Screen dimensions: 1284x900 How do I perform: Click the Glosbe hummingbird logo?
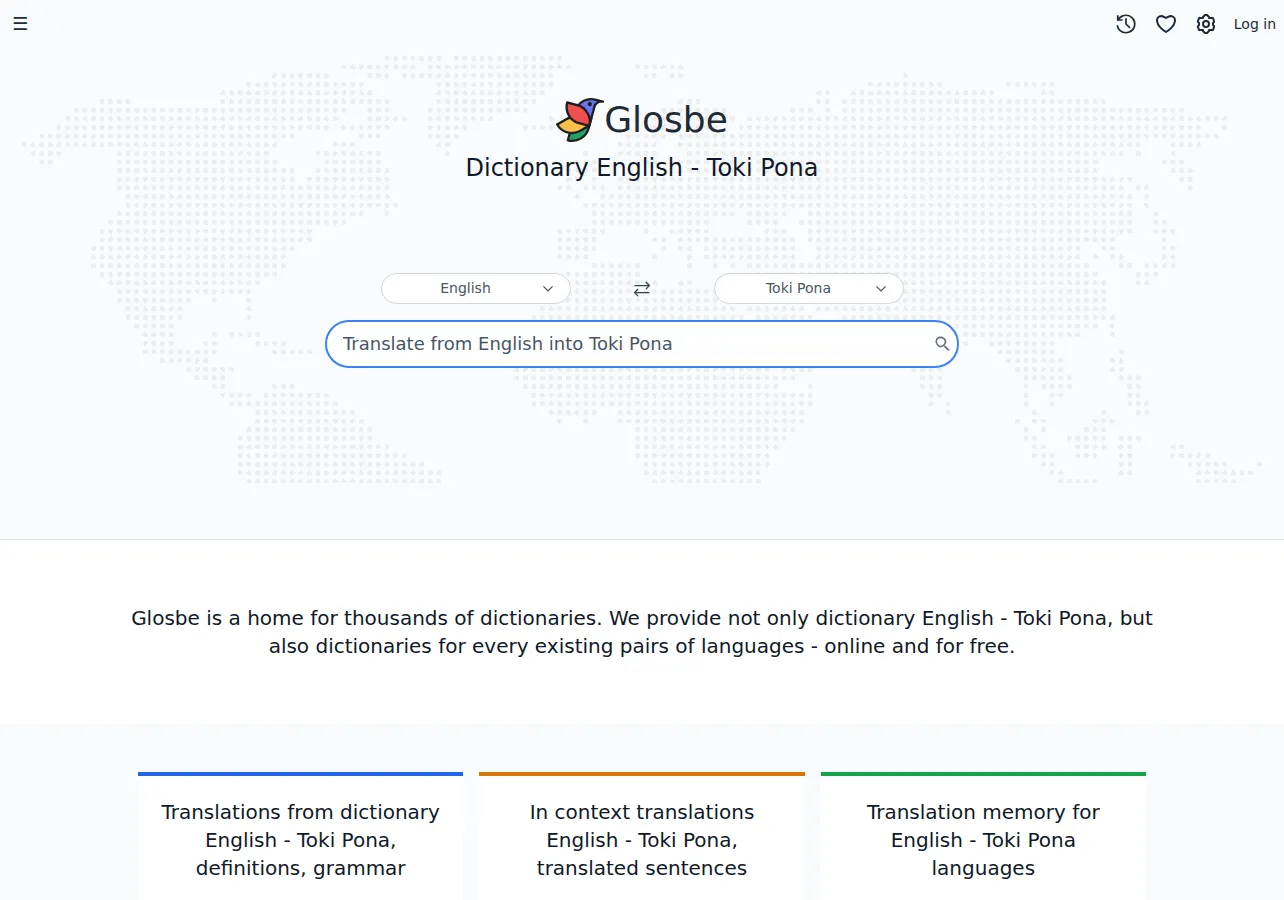[578, 120]
